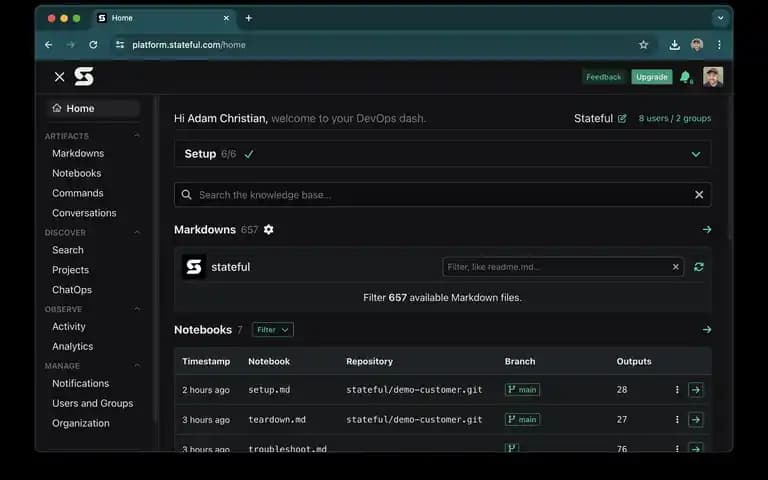Sort by the Timestamp column header
The width and height of the screenshot is (768, 480).
206,361
